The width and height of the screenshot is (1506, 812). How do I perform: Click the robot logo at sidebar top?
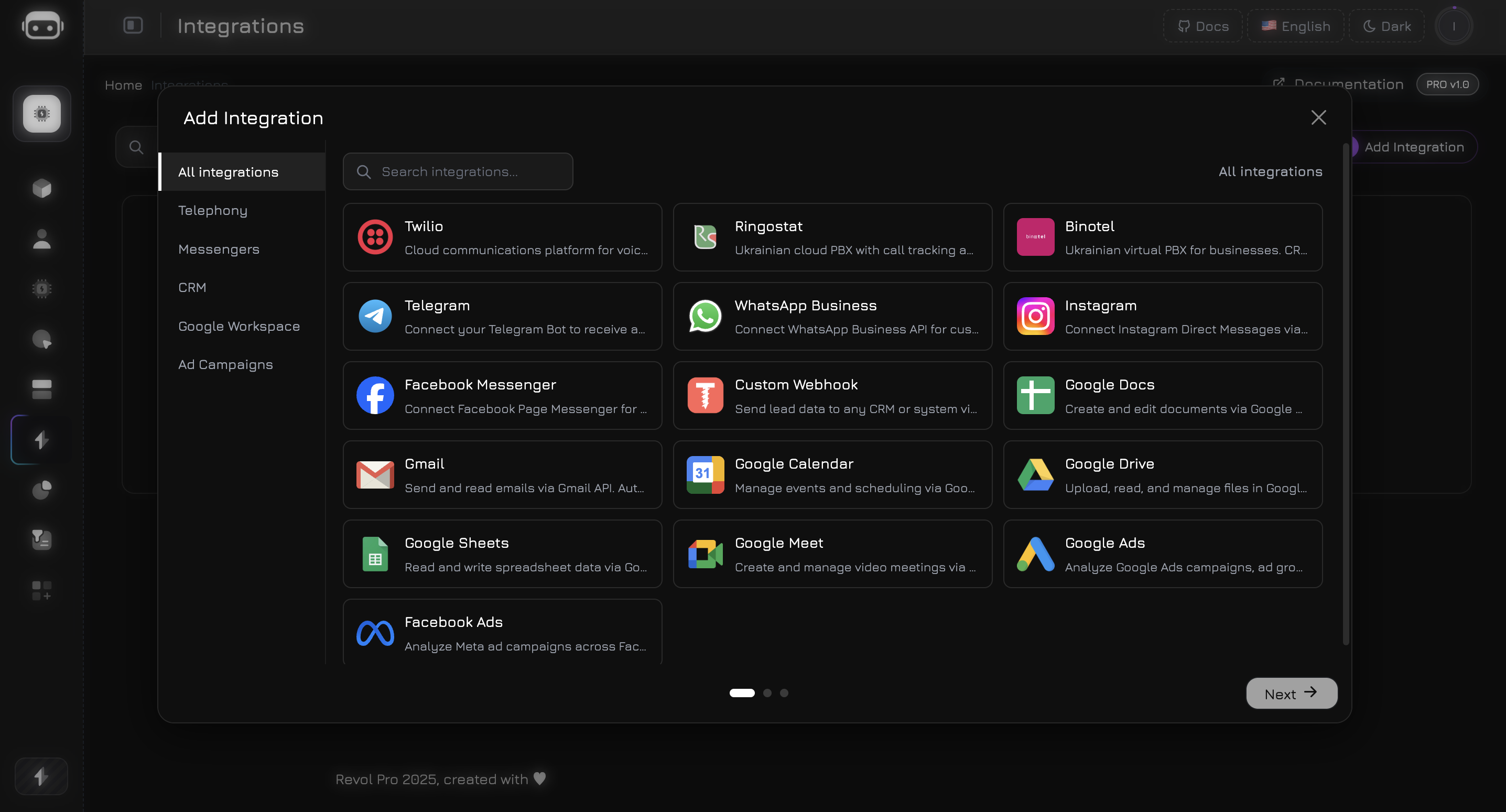(41, 25)
